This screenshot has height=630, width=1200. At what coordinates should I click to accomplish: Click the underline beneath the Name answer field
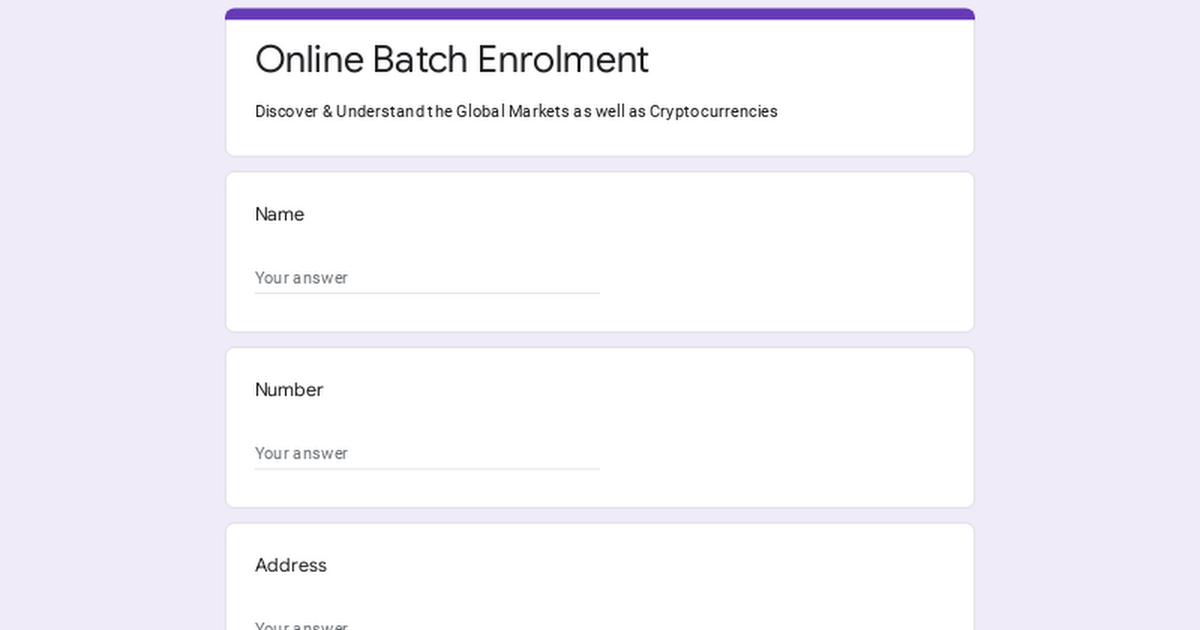tap(427, 293)
